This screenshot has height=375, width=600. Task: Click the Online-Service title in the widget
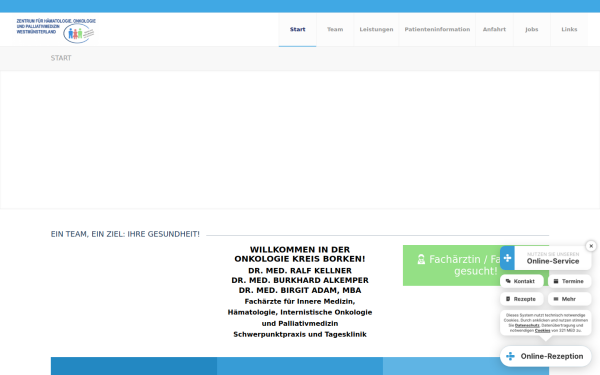(553, 261)
